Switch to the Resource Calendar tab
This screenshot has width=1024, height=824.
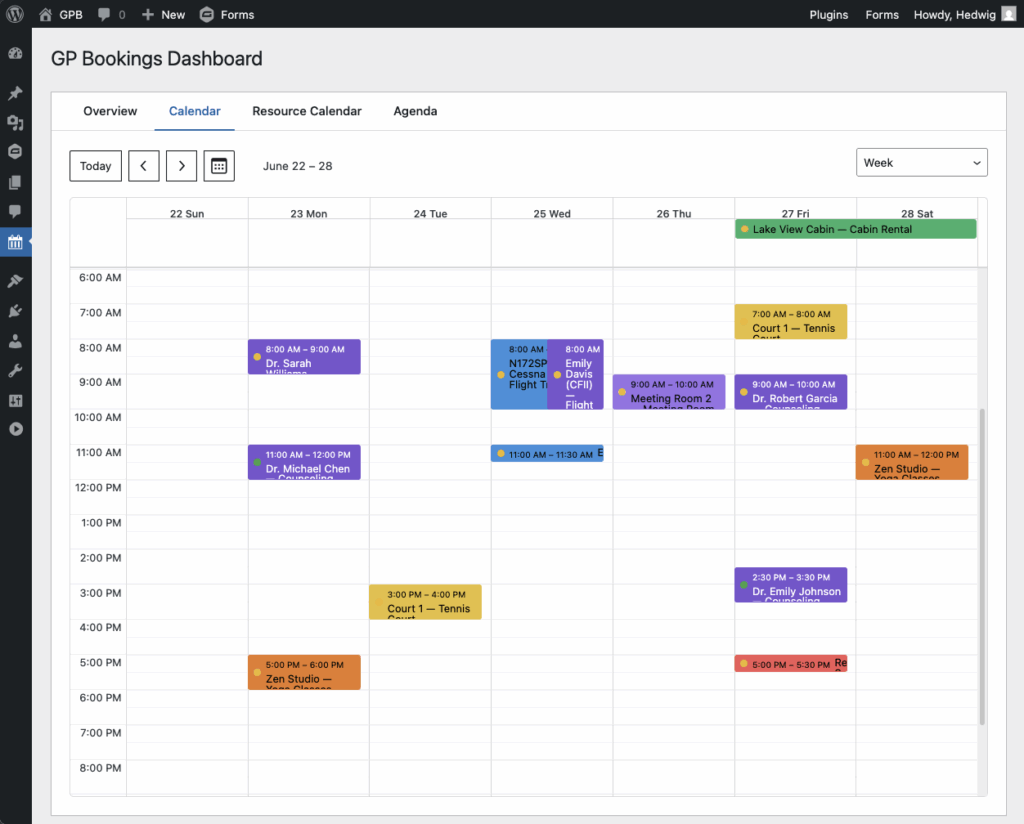(306, 111)
